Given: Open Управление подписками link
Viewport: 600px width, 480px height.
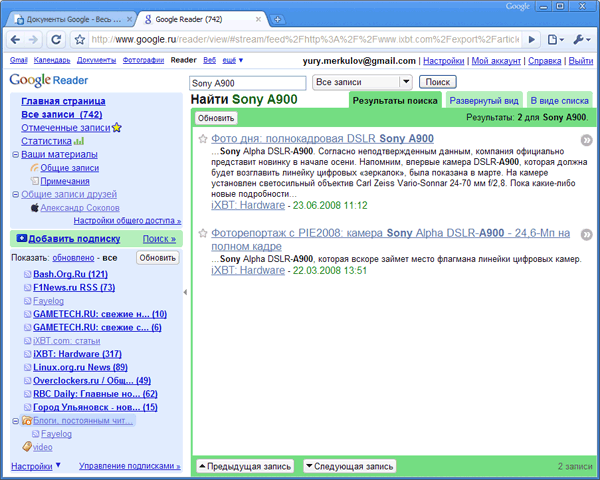Looking at the screenshot, I should (x=129, y=466).
